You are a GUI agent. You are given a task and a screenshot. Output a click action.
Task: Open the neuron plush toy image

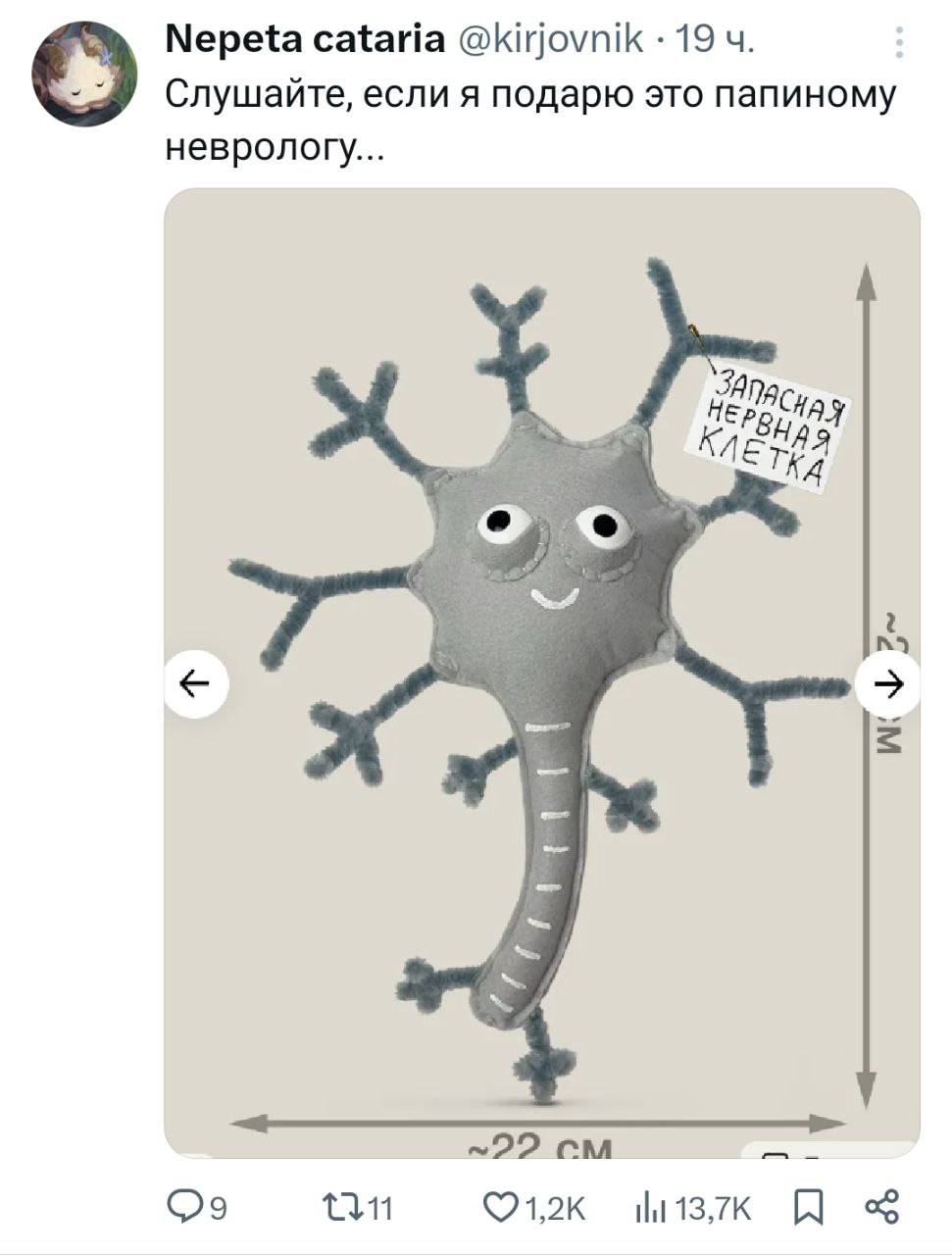[x=541, y=673]
